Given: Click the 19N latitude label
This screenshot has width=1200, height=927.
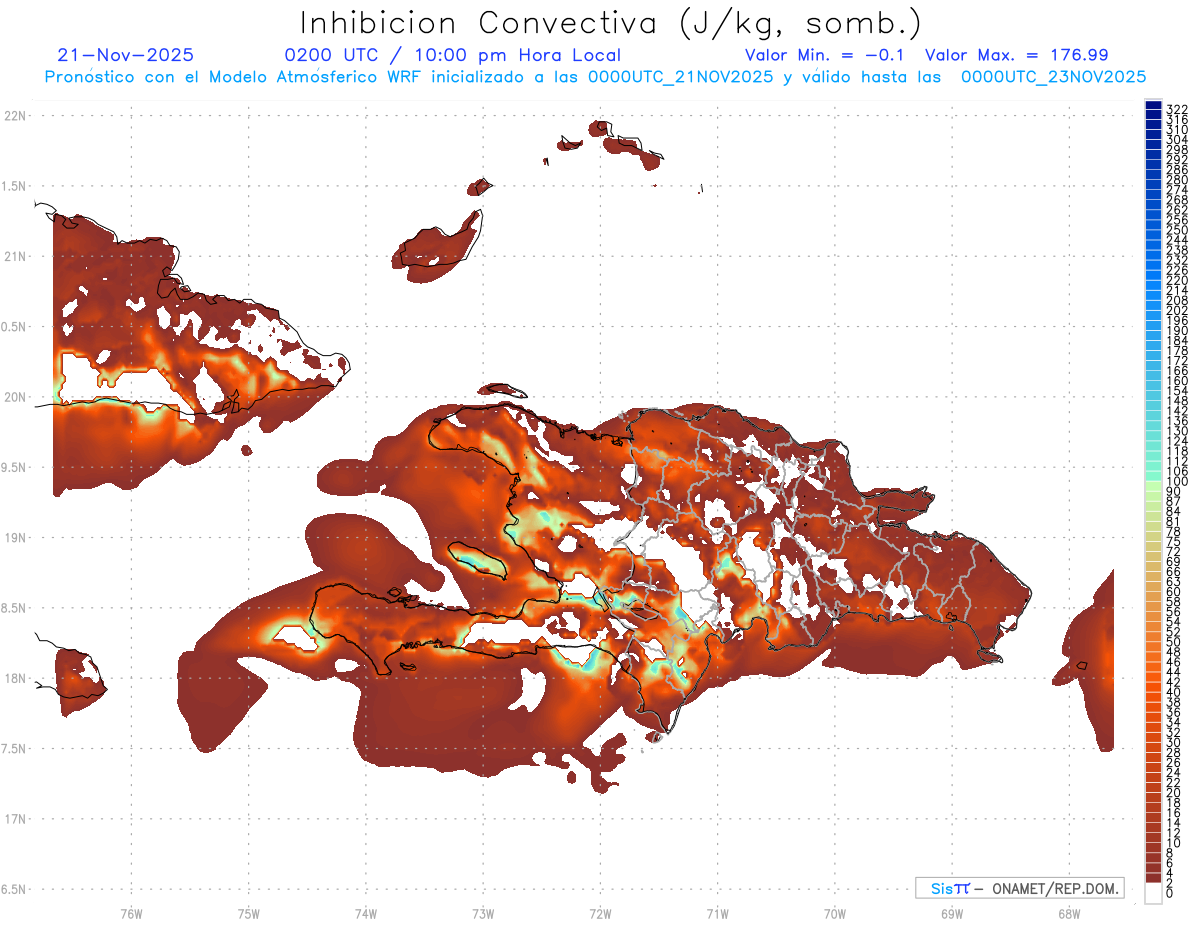Looking at the screenshot, I should [x=15, y=537].
